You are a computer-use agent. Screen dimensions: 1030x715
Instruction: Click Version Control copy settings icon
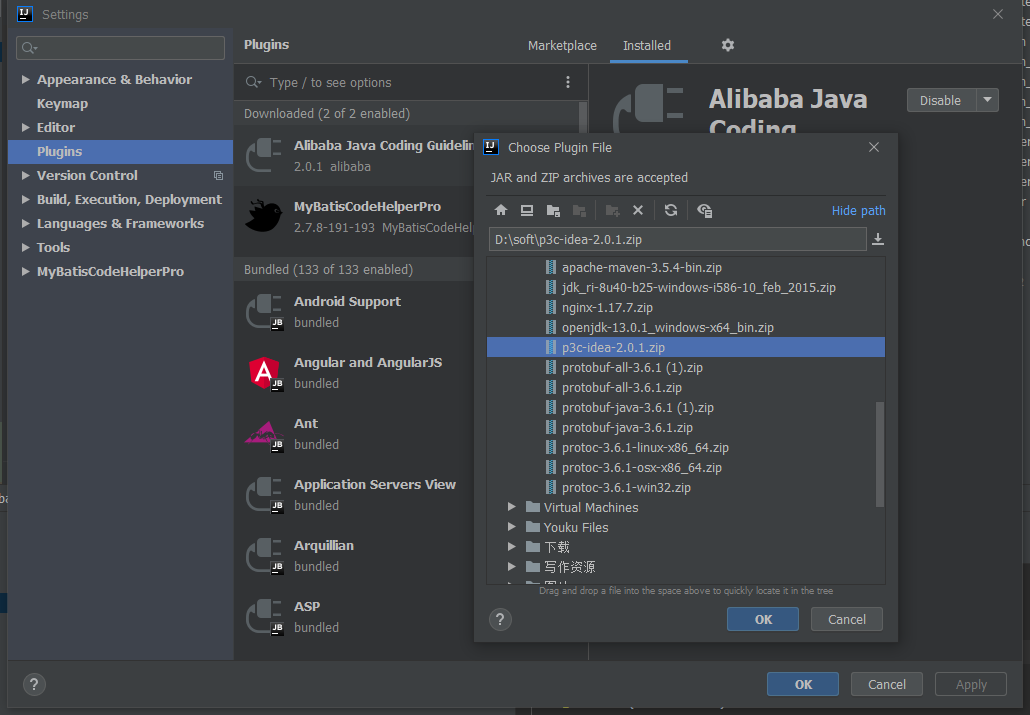218,175
